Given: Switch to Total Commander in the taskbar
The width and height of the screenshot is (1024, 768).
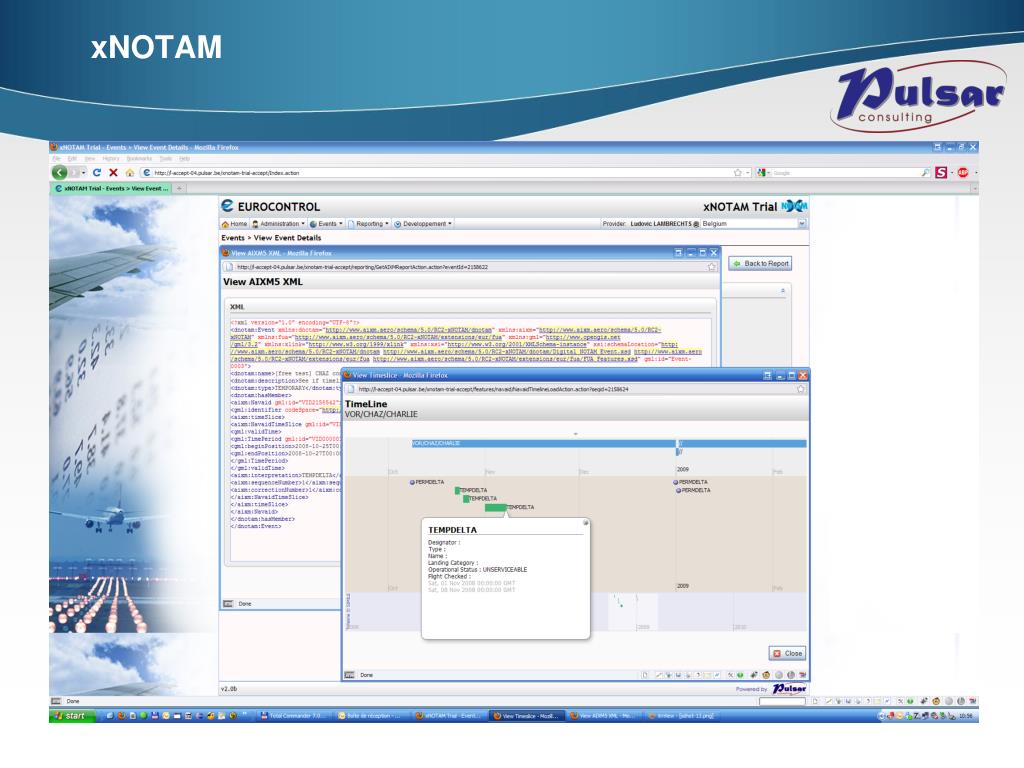Looking at the screenshot, I should tap(293, 716).
